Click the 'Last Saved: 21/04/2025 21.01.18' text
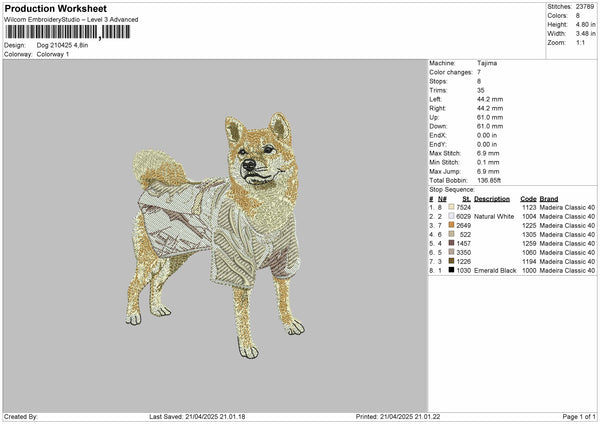 (x=197, y=417)
